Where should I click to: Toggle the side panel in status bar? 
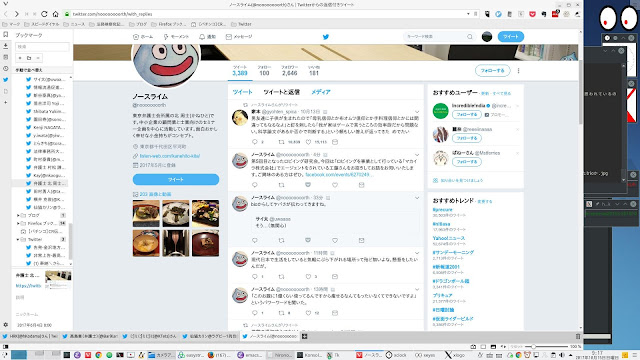(6, 347)
